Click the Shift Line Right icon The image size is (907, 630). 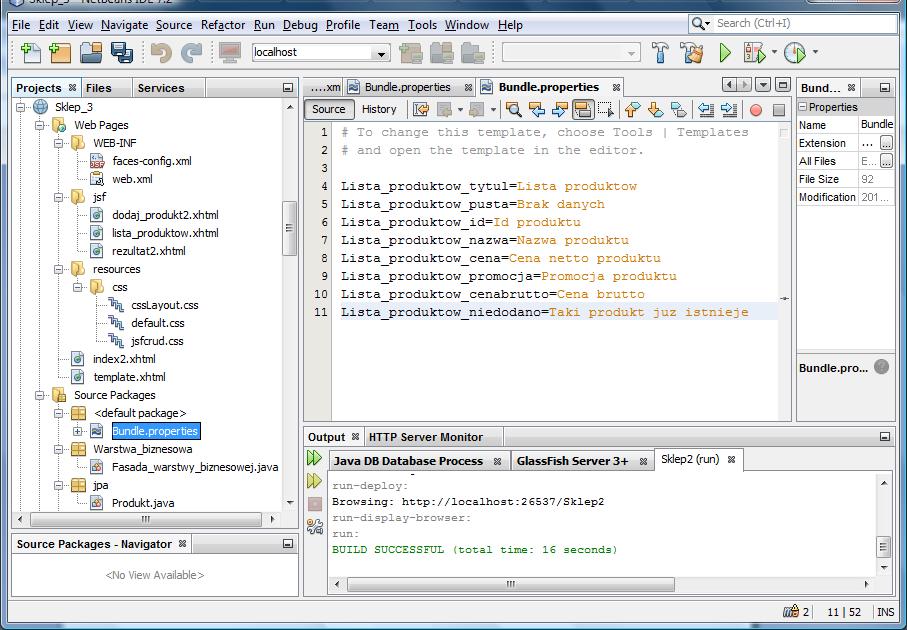tap(729, 109)
